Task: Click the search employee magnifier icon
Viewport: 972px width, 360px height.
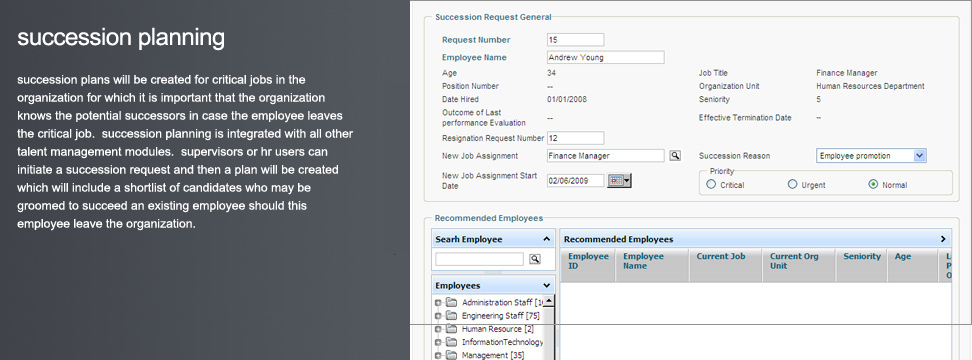Action: (534, 260)
